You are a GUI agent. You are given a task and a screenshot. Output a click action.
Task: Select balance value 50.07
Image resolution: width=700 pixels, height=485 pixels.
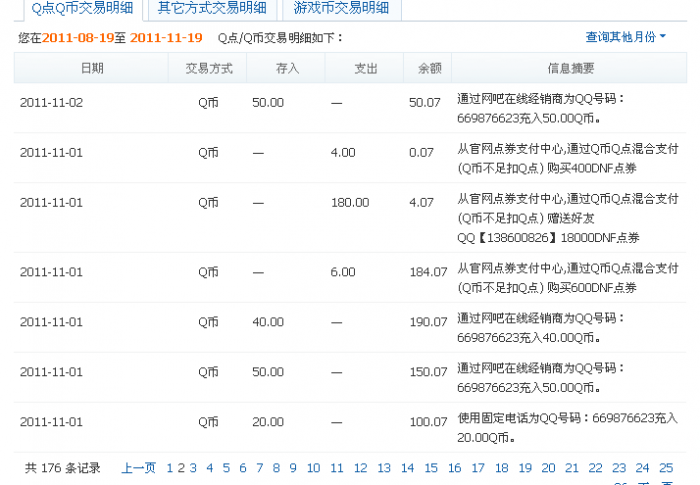pos(425,103)
